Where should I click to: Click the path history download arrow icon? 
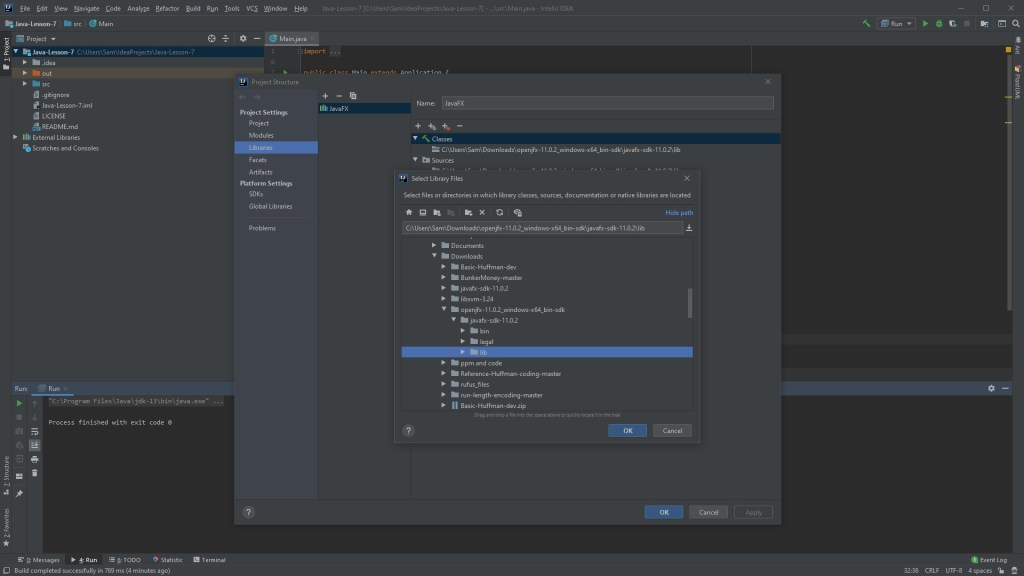point(689,228)
